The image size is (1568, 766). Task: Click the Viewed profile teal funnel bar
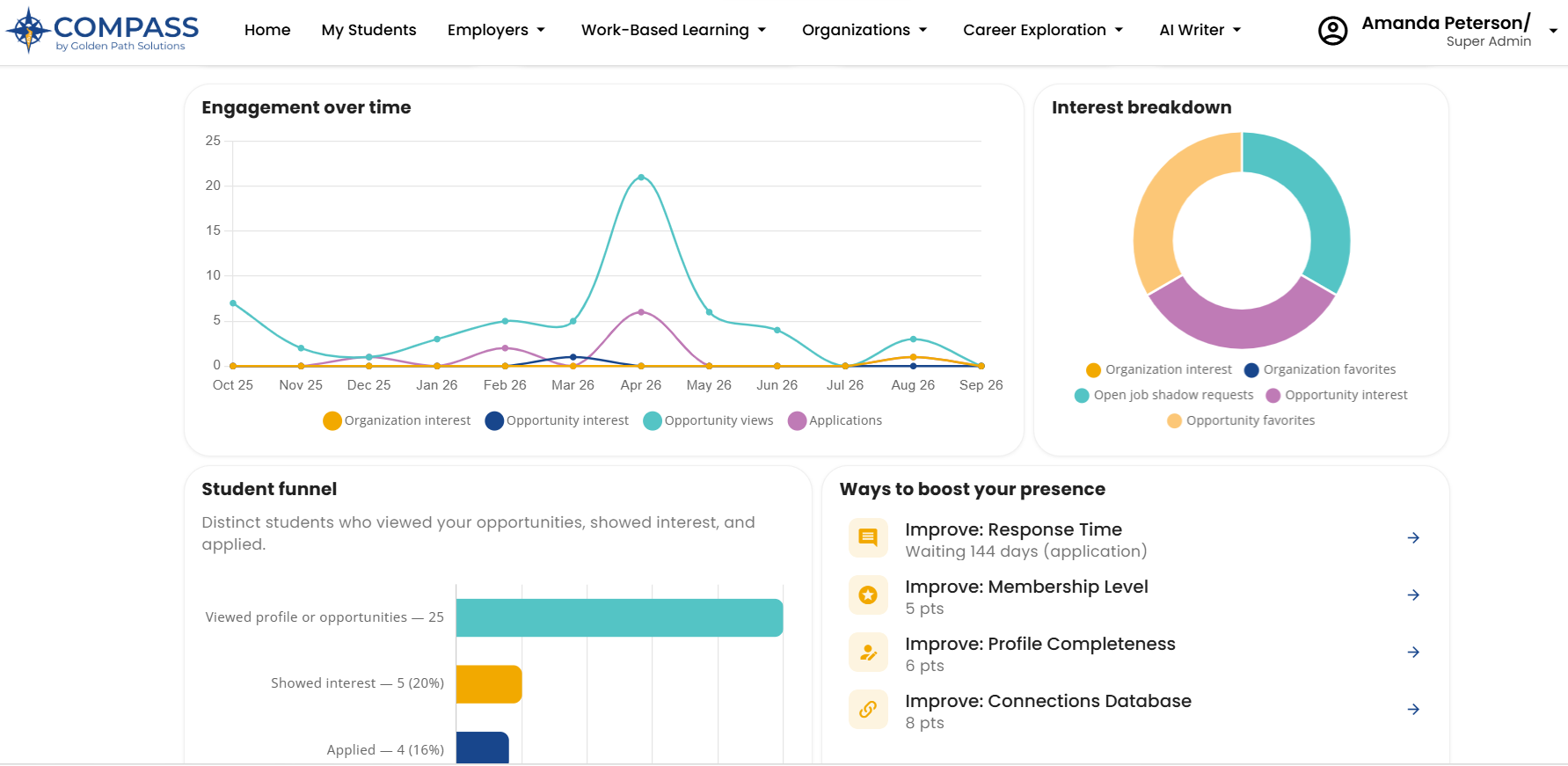click(619, 617)
